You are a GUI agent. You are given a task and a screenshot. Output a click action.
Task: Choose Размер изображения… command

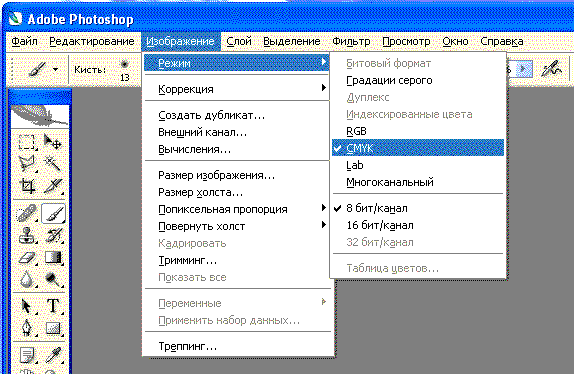236,175
